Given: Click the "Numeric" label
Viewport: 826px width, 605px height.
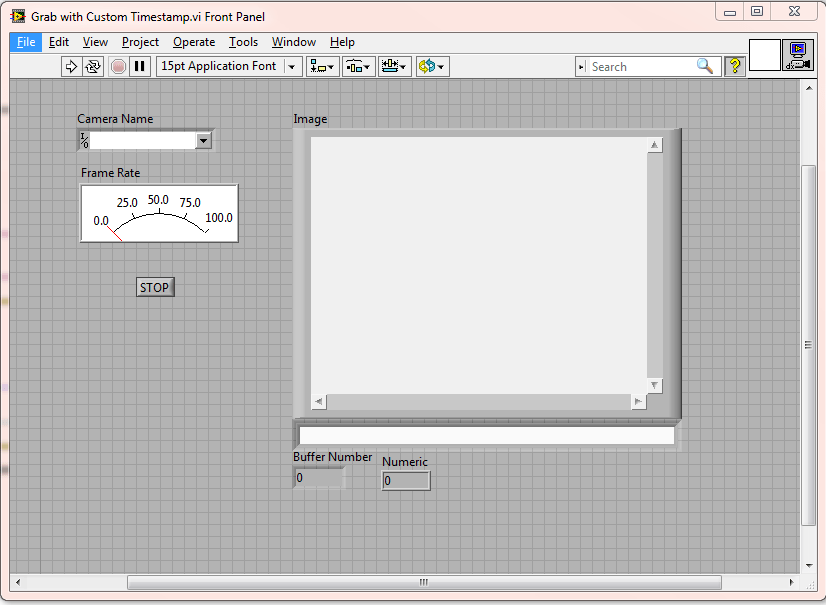Looking at the screenshot, I should tap(405, 462).
